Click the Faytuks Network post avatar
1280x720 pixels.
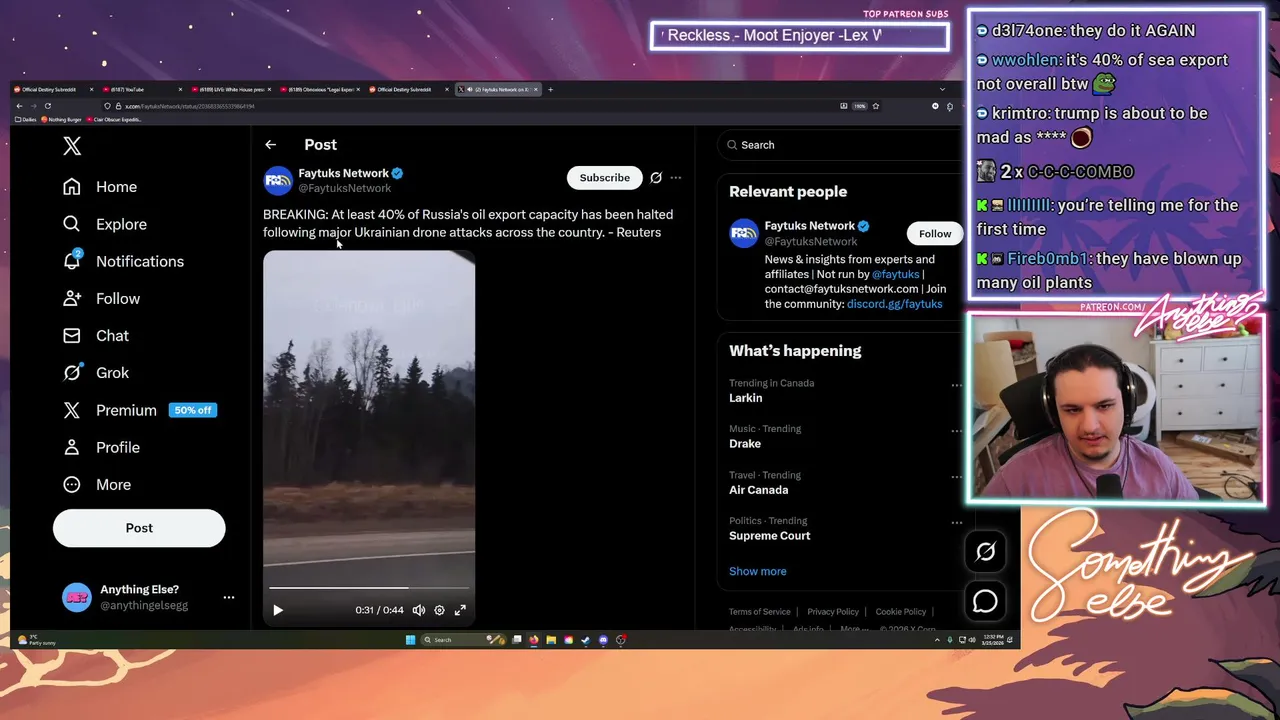click(x=277, y=180)
